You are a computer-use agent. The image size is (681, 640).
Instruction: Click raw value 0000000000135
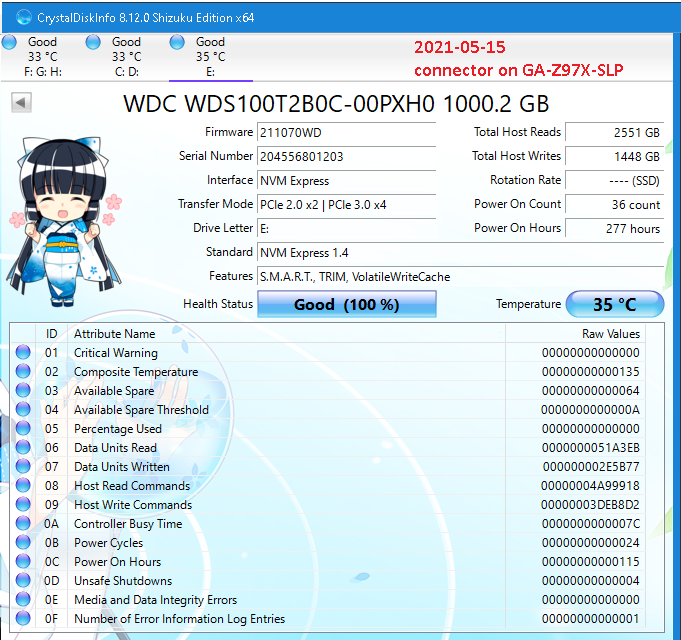[x=591, y=372]
